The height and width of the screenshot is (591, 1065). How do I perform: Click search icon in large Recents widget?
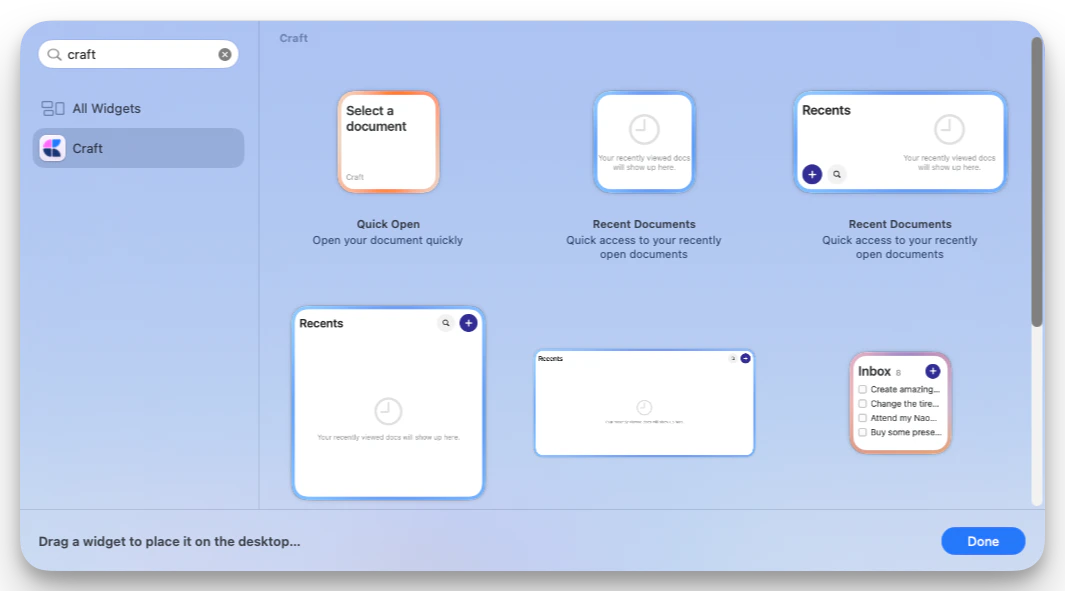pos(446,323)
